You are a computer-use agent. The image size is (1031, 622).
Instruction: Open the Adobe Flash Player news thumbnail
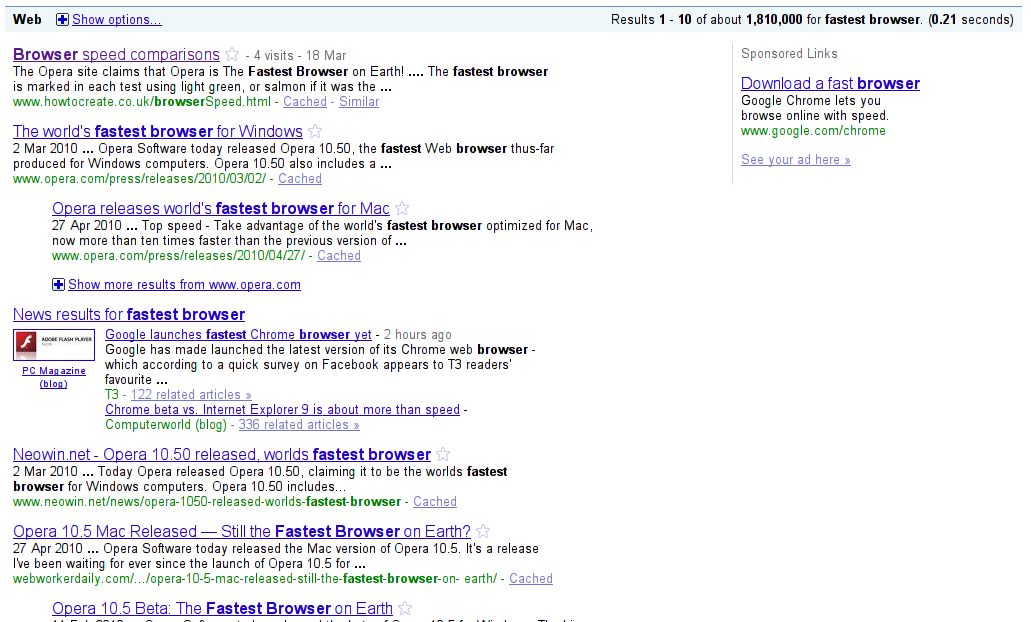(x=54, y=345)
